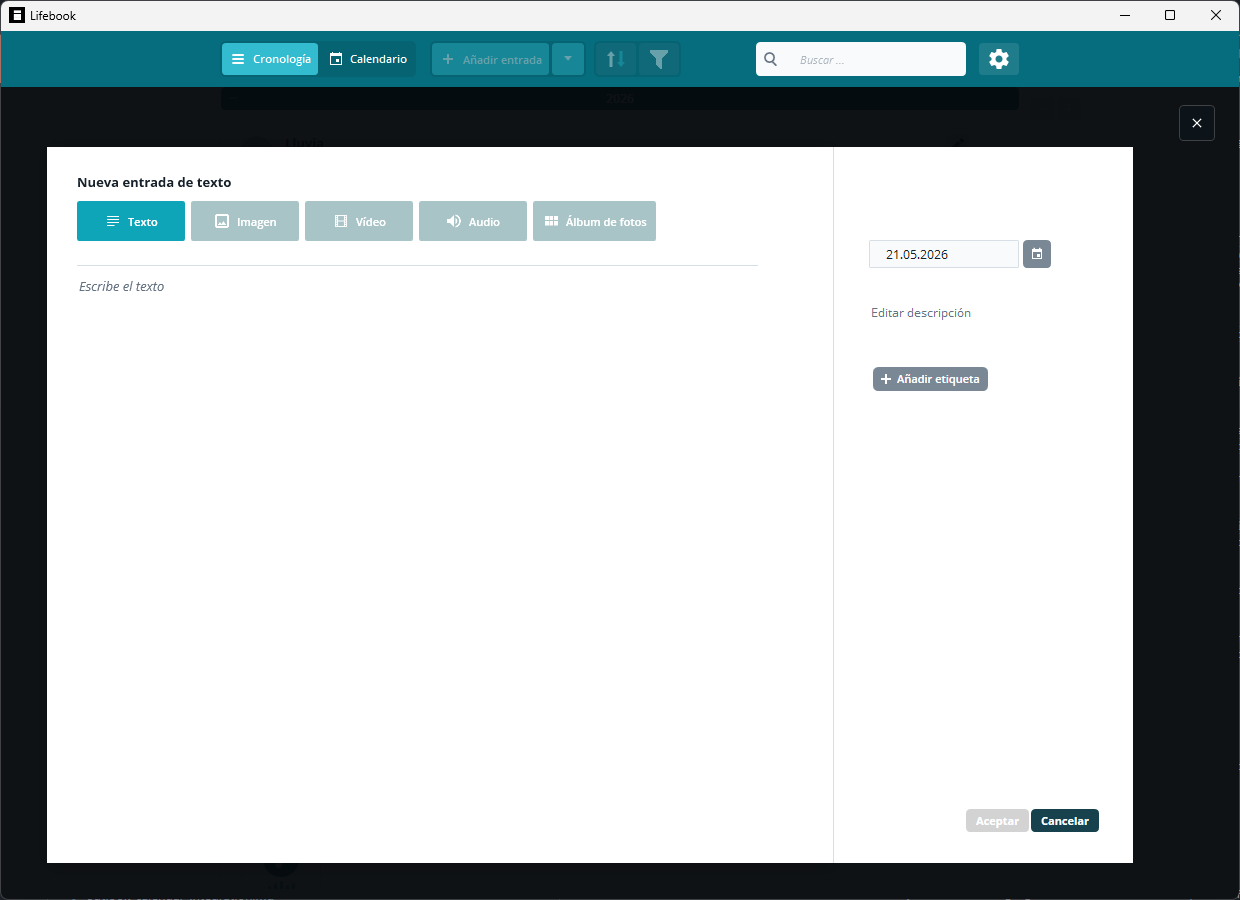Image resolution: width=1240 pixels, height=900 pixels.
Task: Minimize the Lifebook window
Action: (1124, 15)
